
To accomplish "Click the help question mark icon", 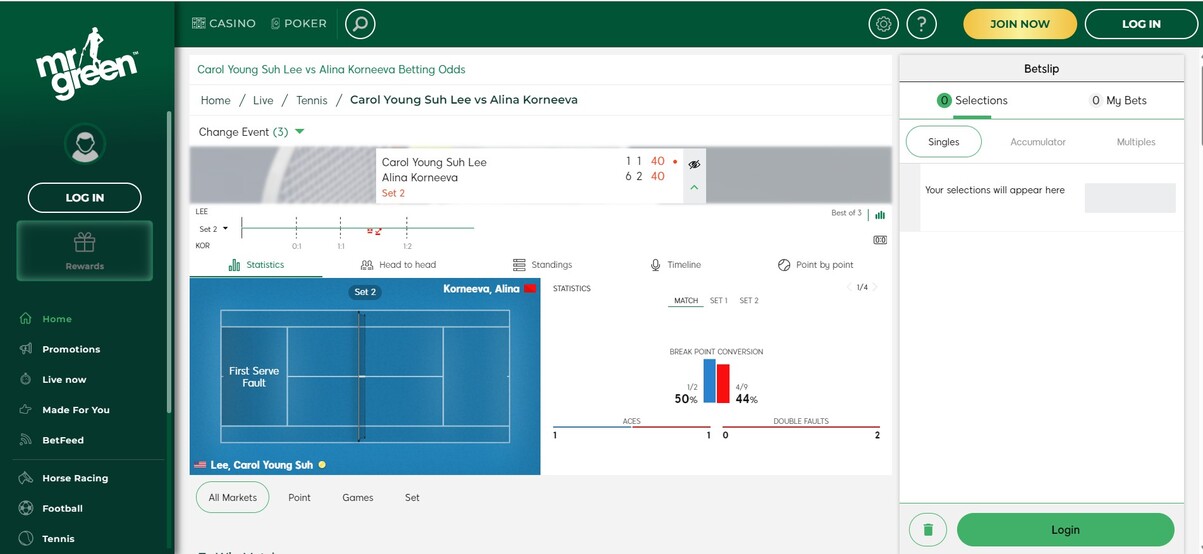I will 921,24.
